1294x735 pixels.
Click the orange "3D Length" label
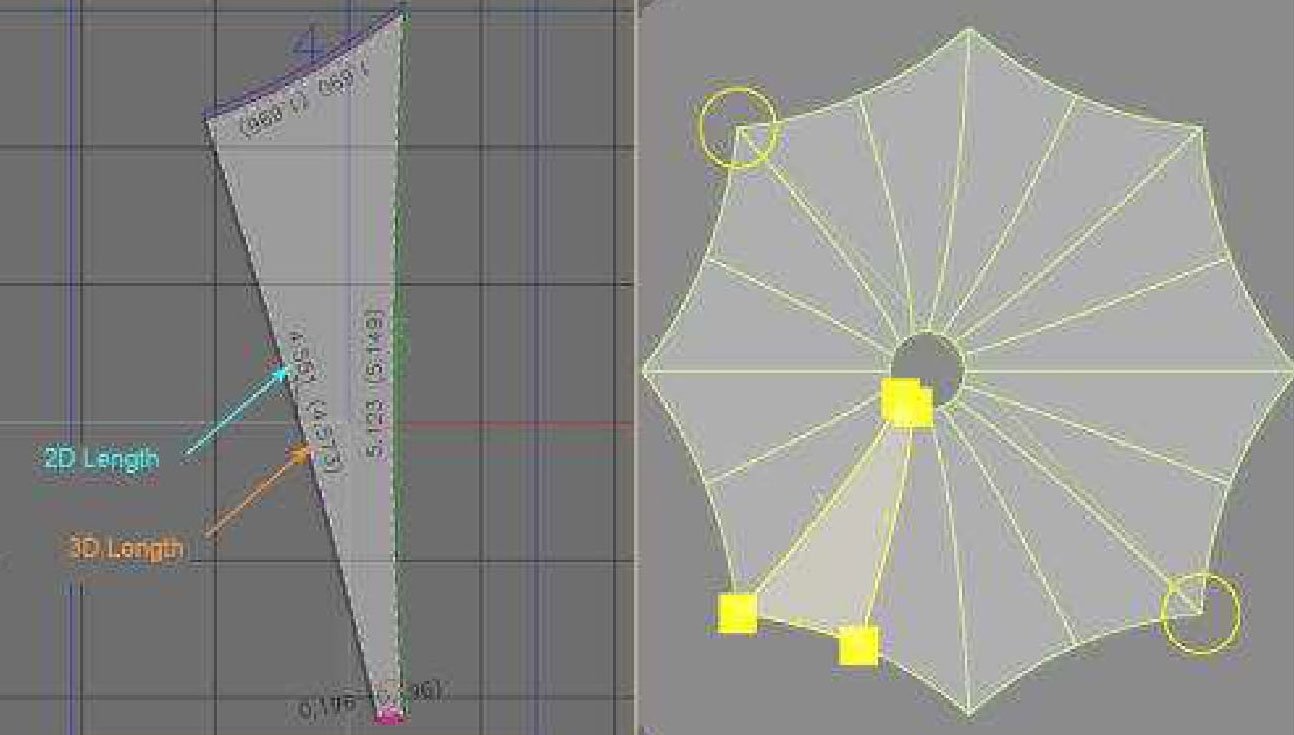[x=126, y=548]
